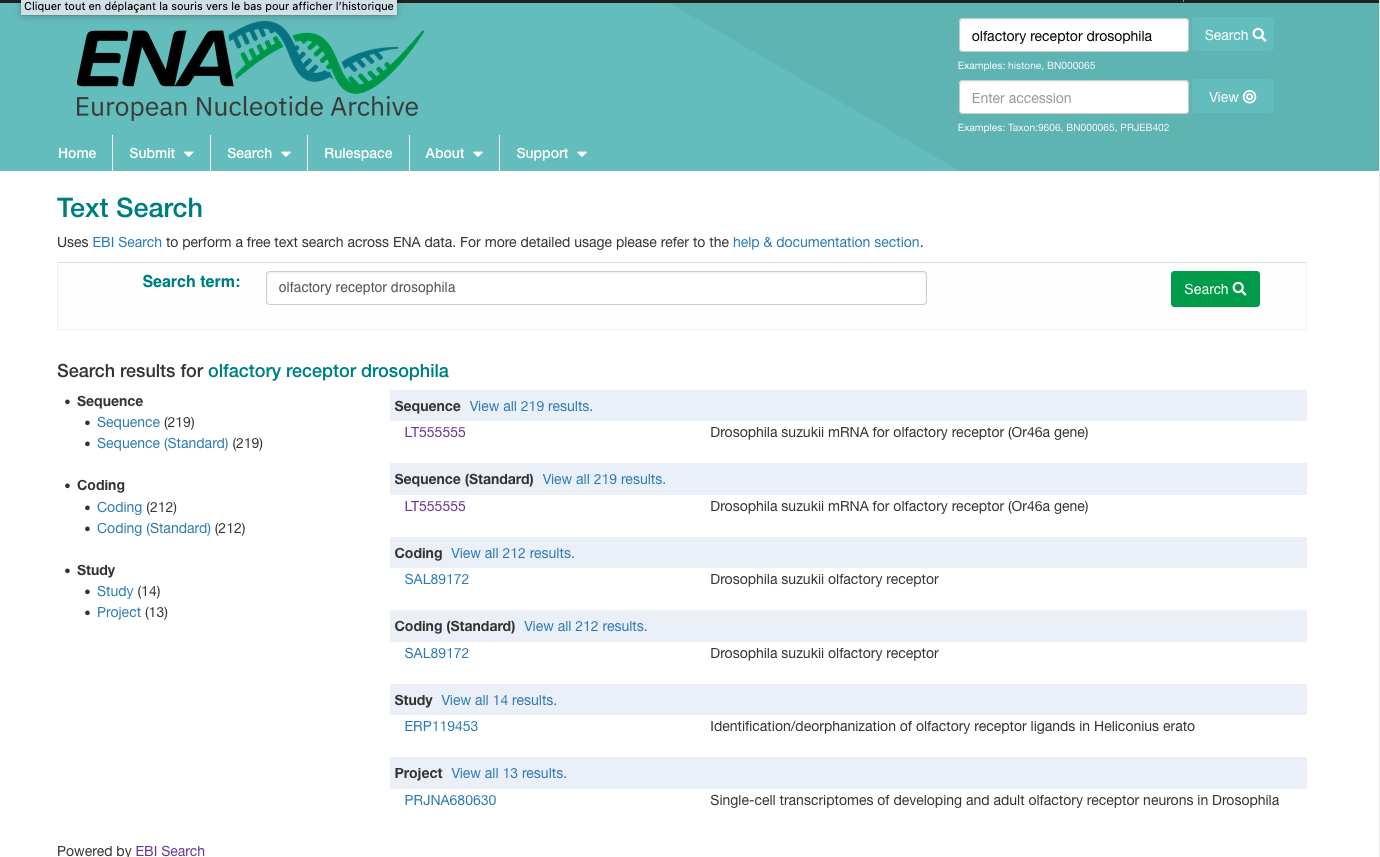The image size is (1380, 857).
Task: Open the About dropdown menu
Action: 453,153
